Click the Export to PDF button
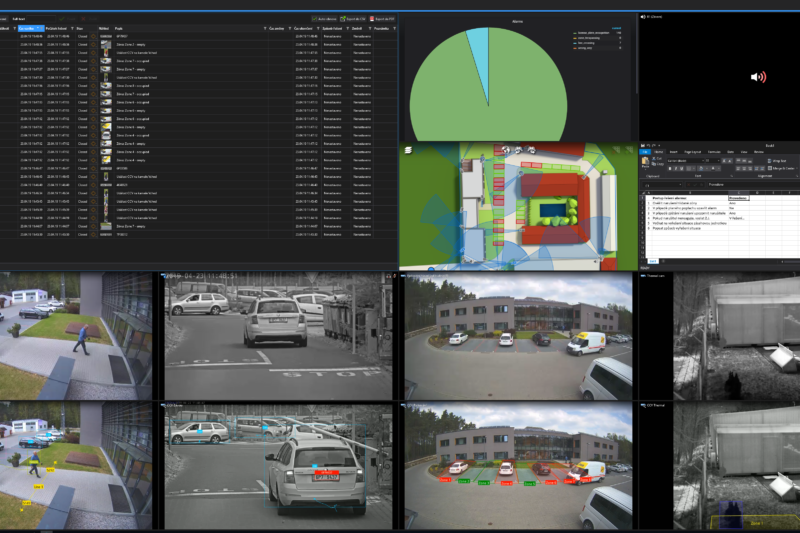Viewport: 800px width, 533px height. coord(381,19)
